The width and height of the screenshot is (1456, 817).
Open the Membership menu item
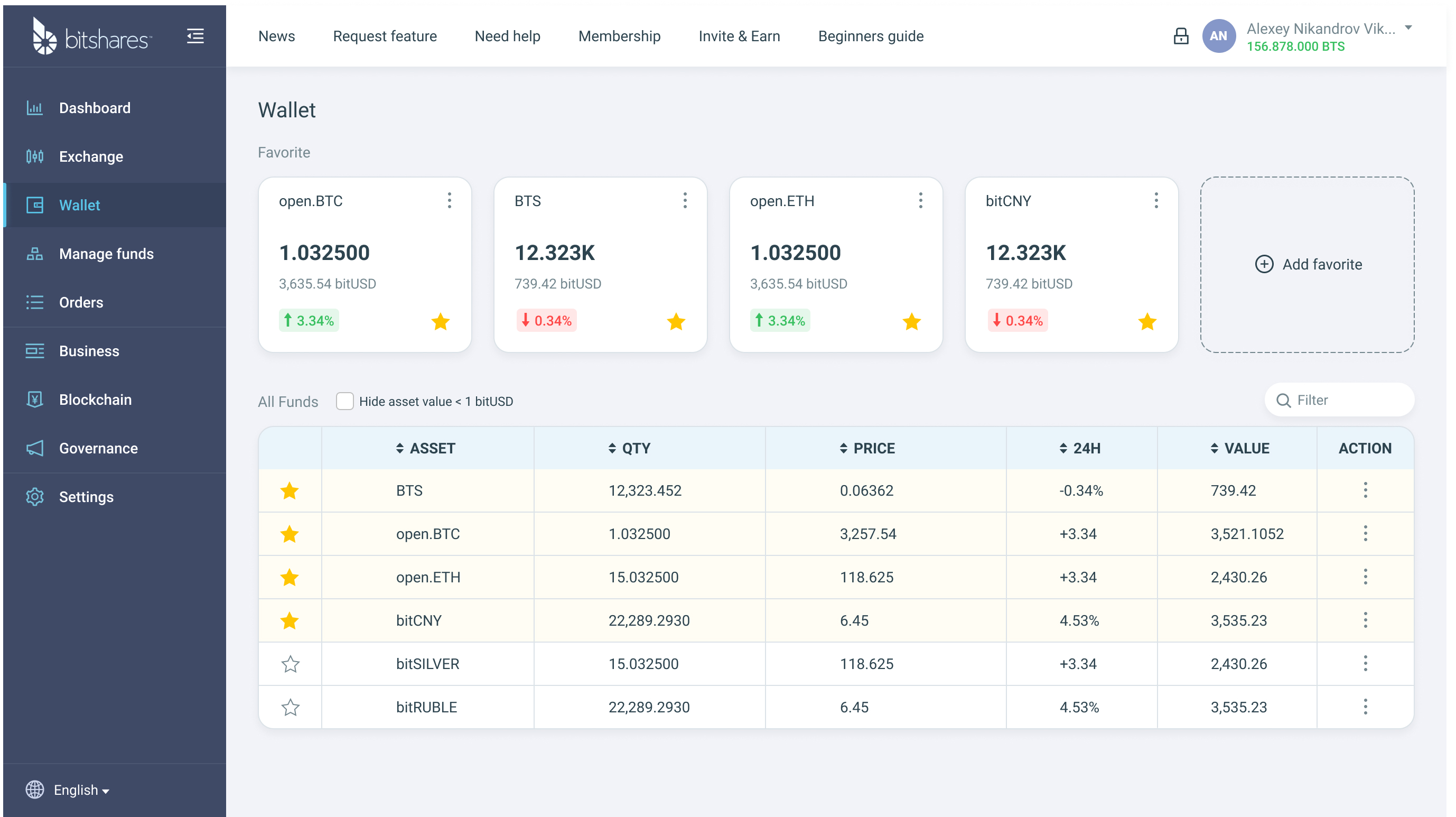coord(620,36)
